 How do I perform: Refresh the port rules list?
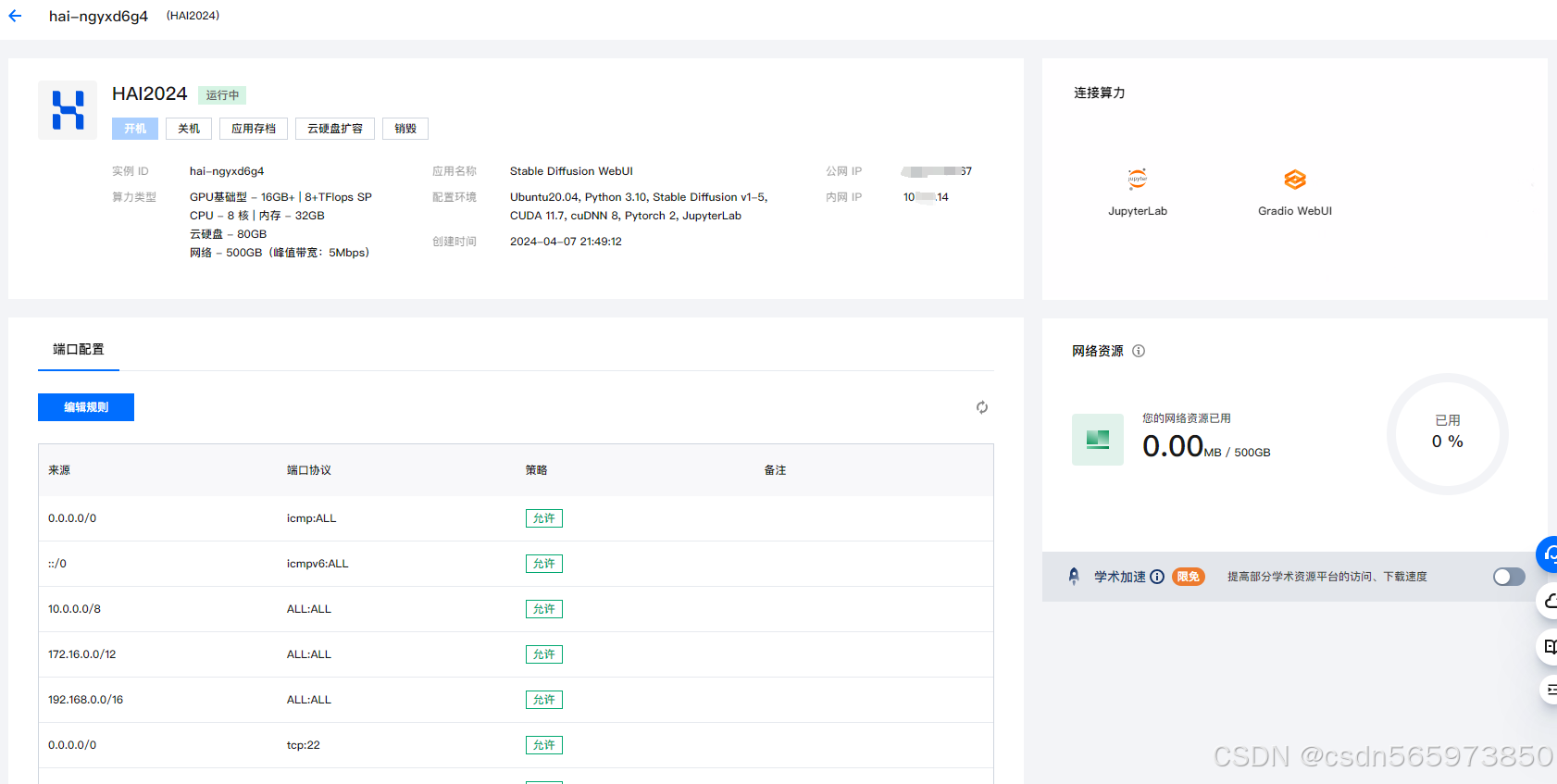coord(982,407)
